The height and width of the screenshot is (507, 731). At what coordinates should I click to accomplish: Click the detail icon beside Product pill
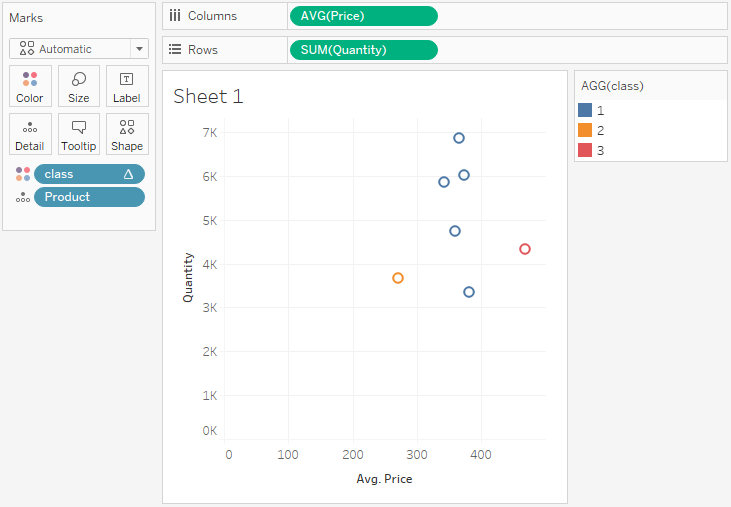[23, 197]
